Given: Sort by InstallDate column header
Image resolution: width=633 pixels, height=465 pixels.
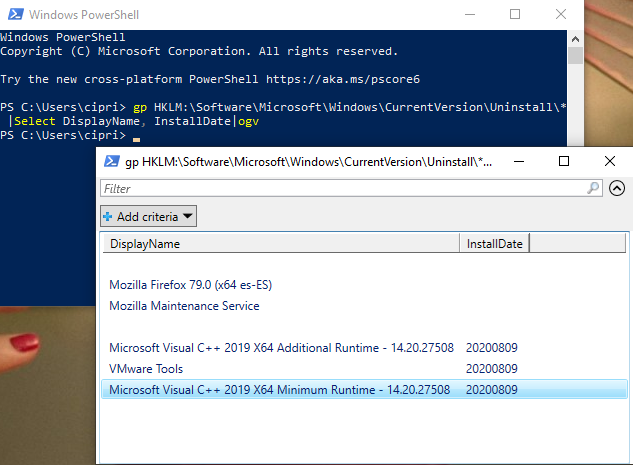Looking at the screenshot, I should click(x=494, y=244).
